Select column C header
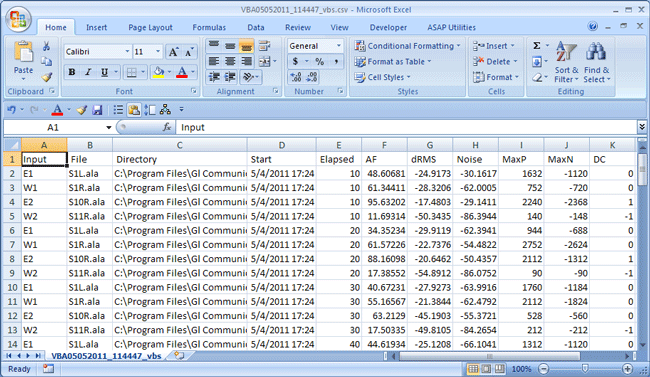Screen dimensions: 650x377 (179, 145)
